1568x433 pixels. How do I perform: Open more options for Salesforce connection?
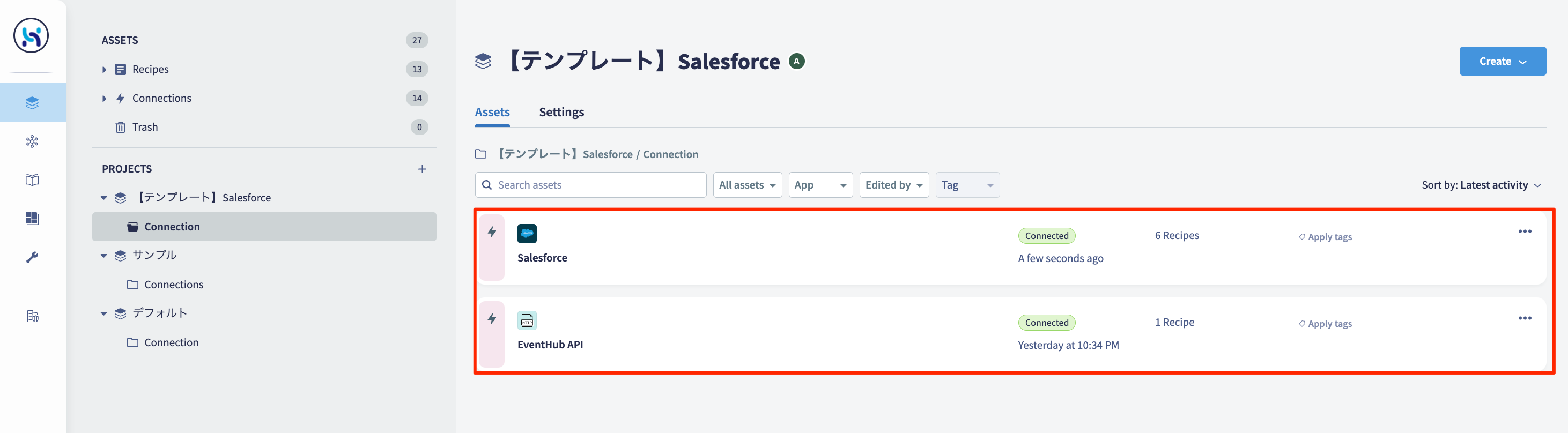click(x=1525, y=231)
